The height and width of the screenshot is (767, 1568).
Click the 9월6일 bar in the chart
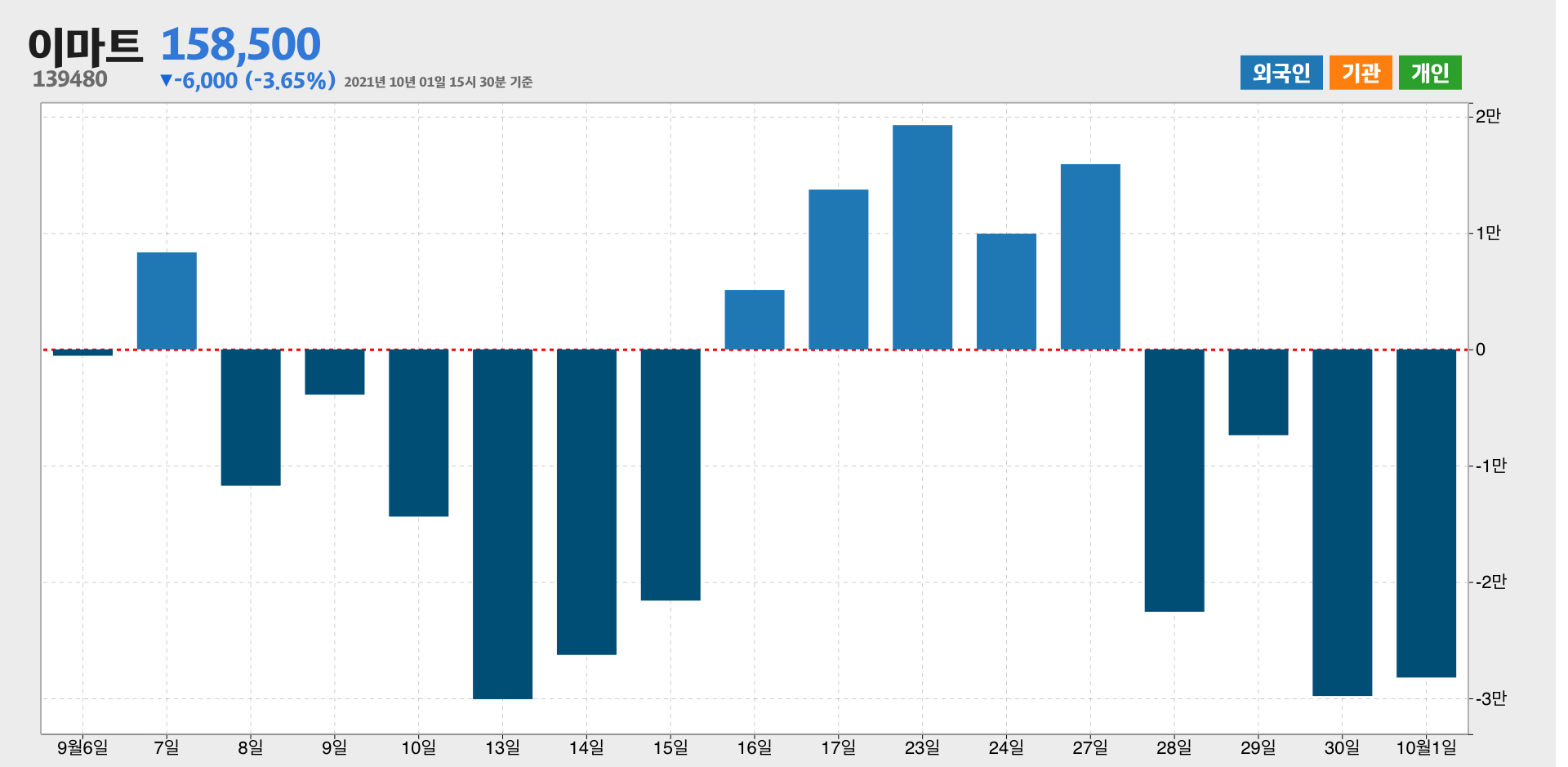click(x=82, y=352)
